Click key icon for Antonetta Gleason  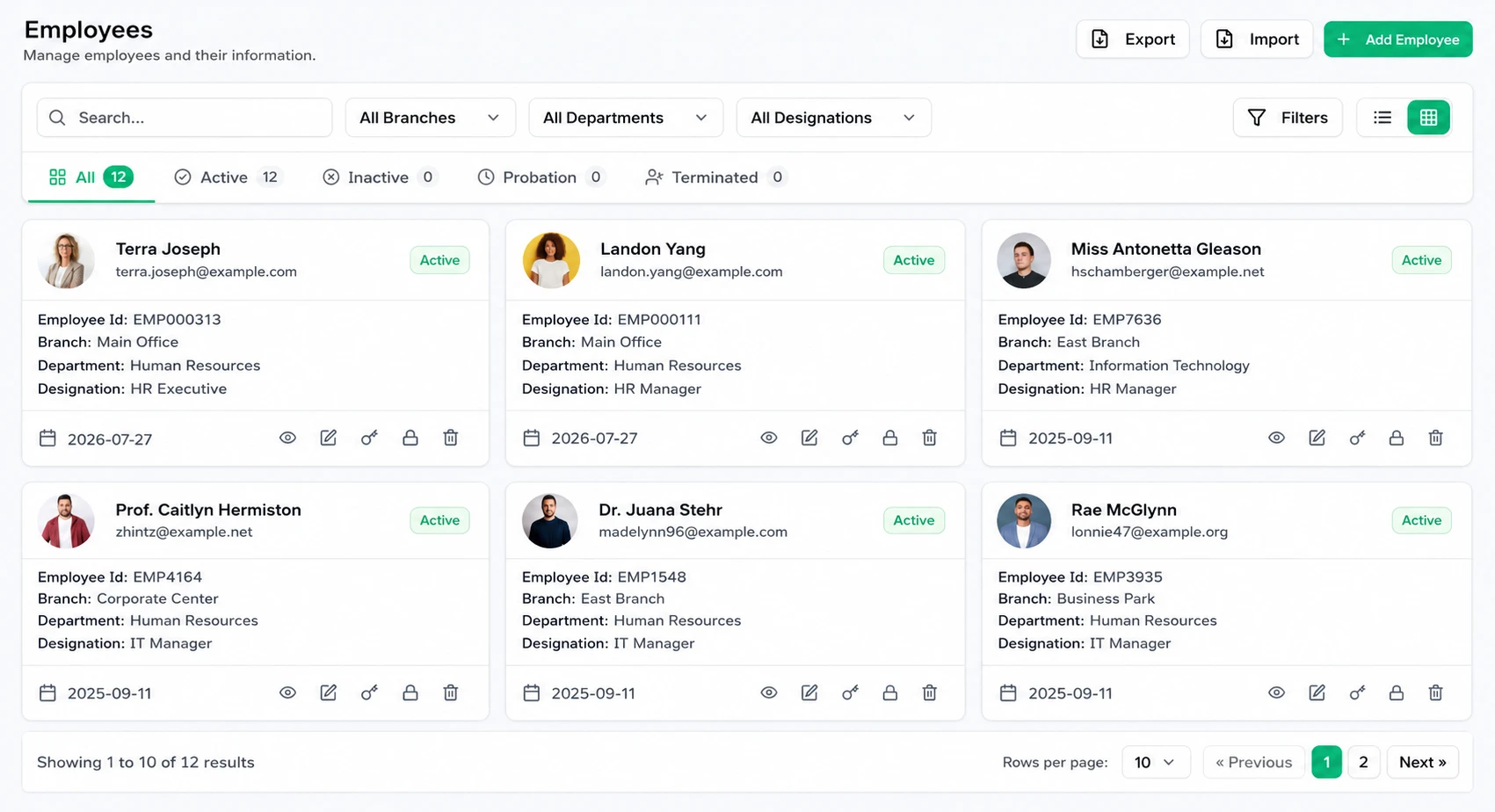pyautogui.click(x=1358, y=438)
